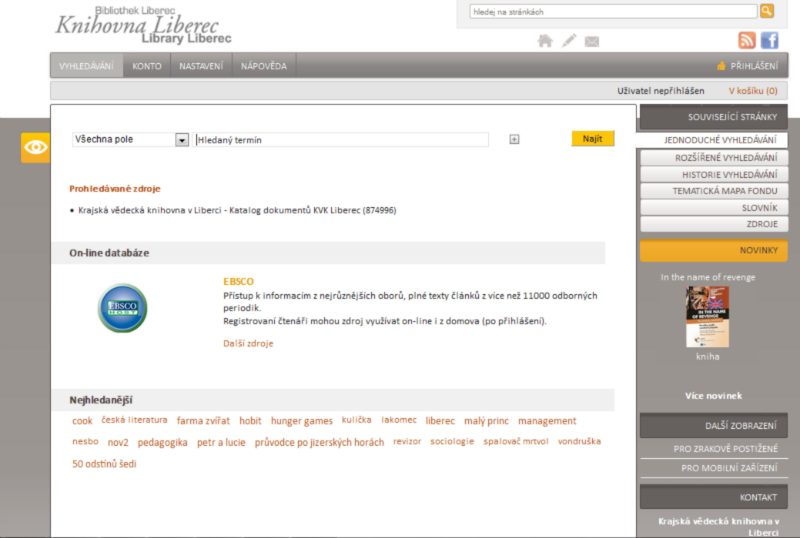Click the pencil edit icon in header
The width and height of the screenshot is (800, 538).
[569, 41]
